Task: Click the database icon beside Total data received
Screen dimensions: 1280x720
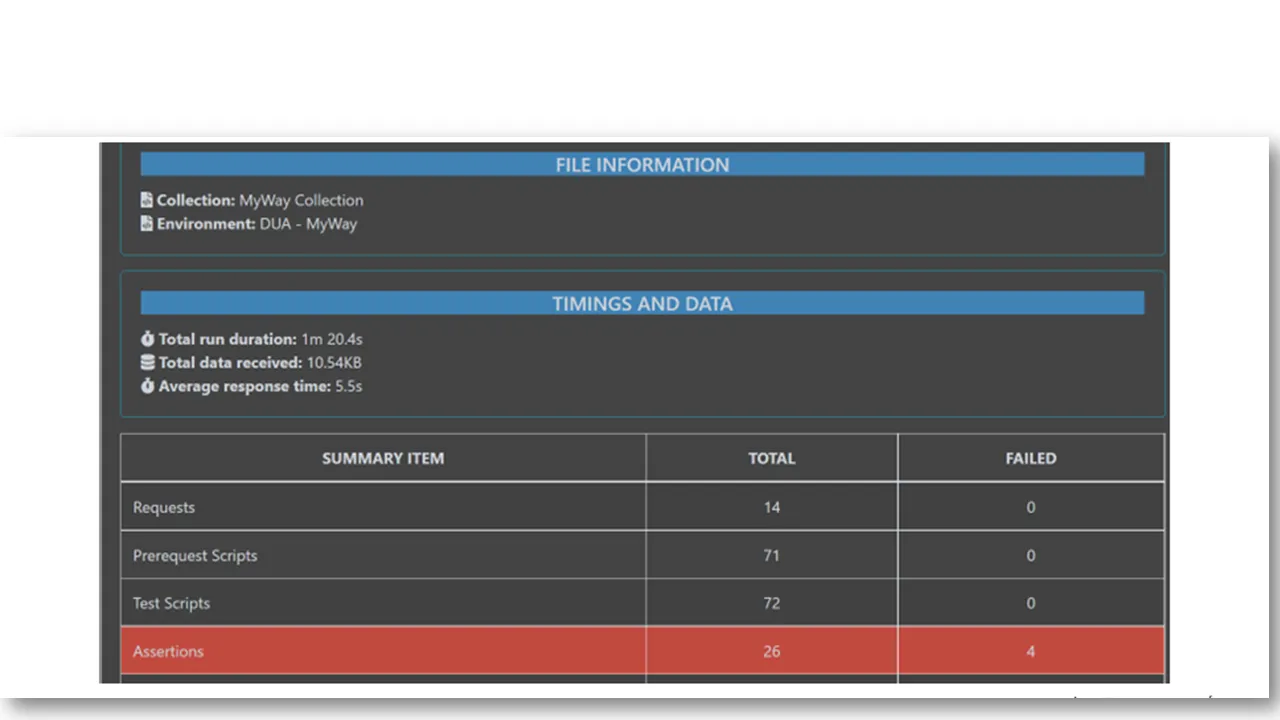Action: (147, 362)
